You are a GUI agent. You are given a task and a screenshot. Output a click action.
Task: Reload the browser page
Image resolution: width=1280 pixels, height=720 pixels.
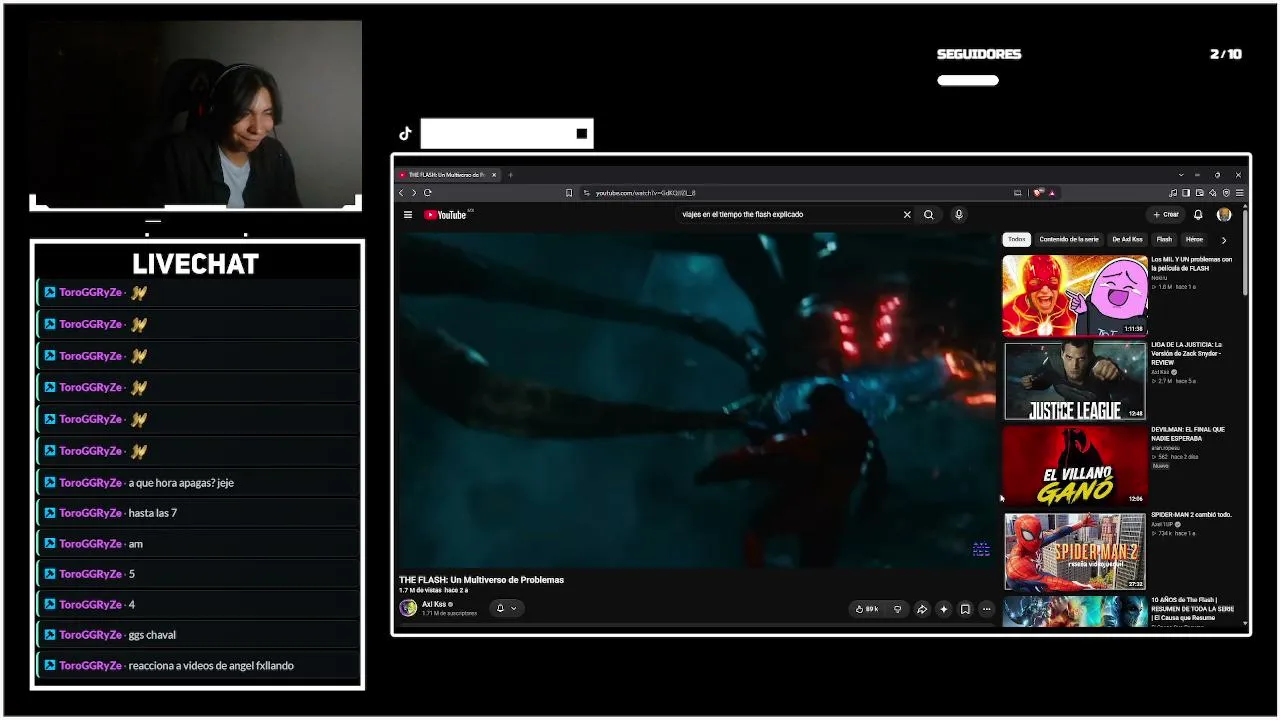pyautogui.click(x=428, y=193)
